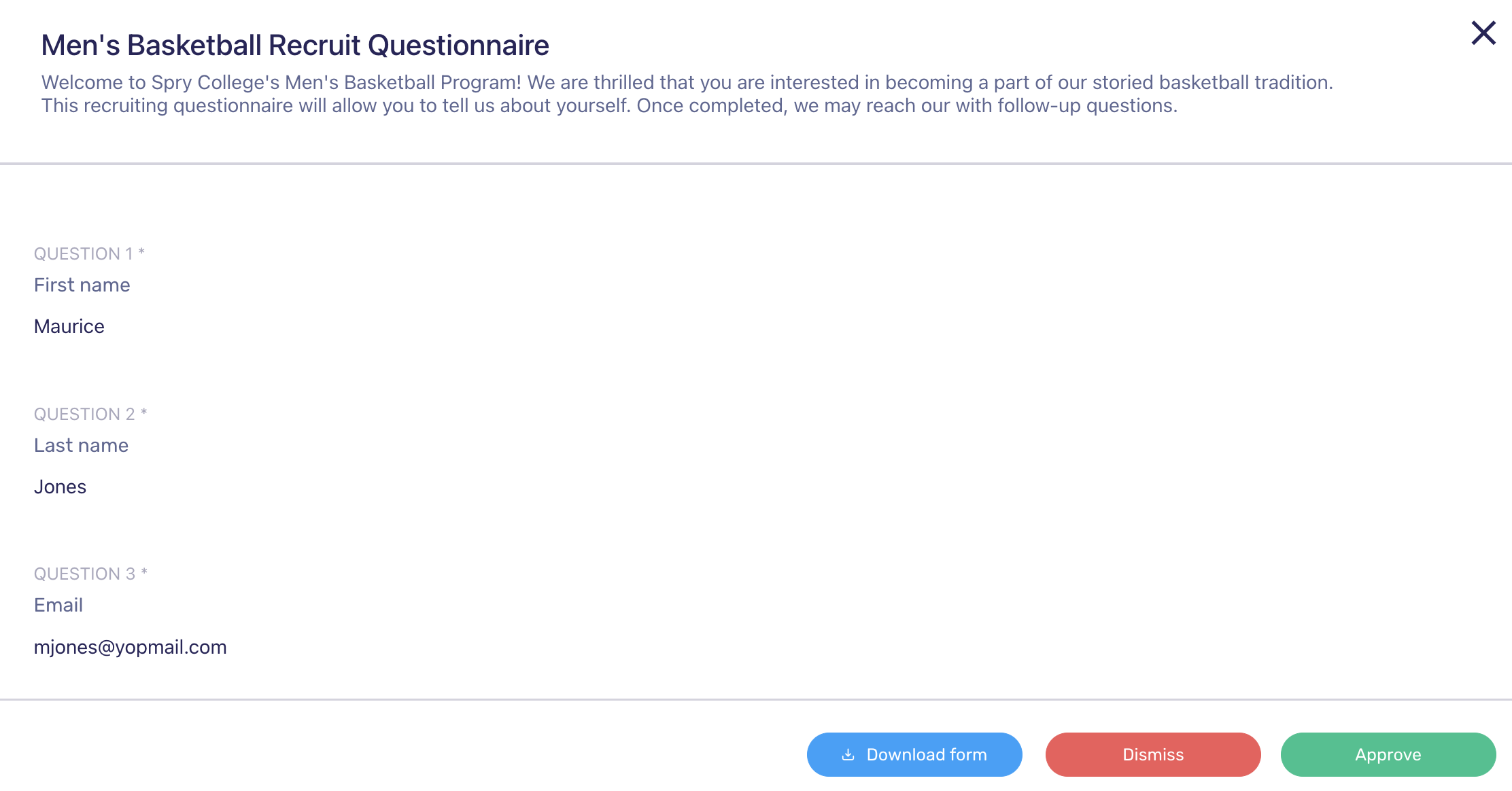
Task: Click the QUESTION 2 label
Action: click(85, 414)
